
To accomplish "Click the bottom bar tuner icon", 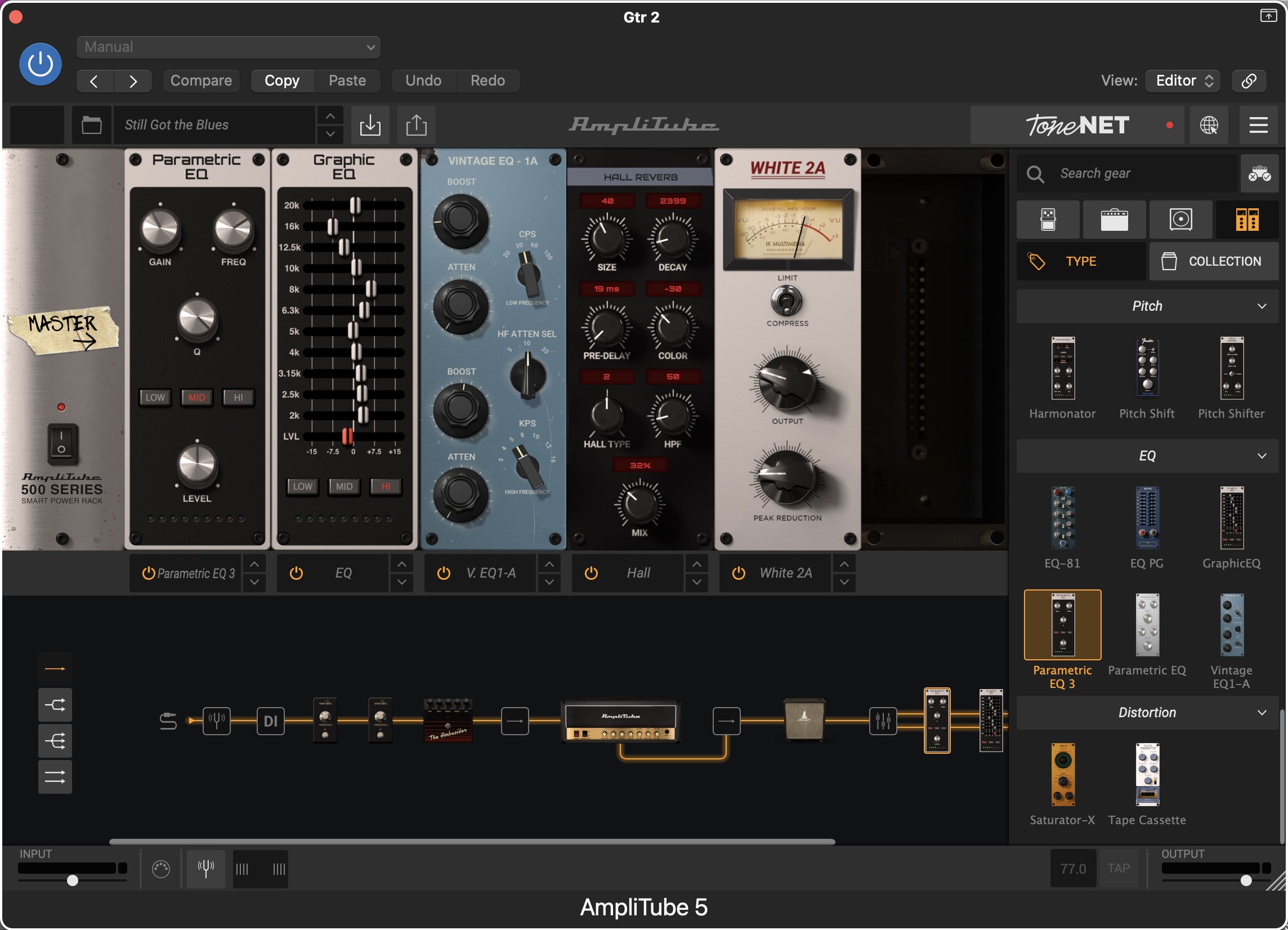I will tap(205, 869).
